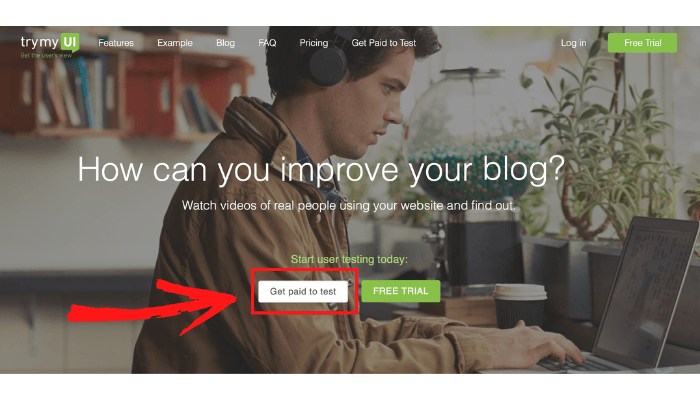Click the trymyUI logo
The width and height of the screenshot is (700, 400).
(x=50, y=45)
